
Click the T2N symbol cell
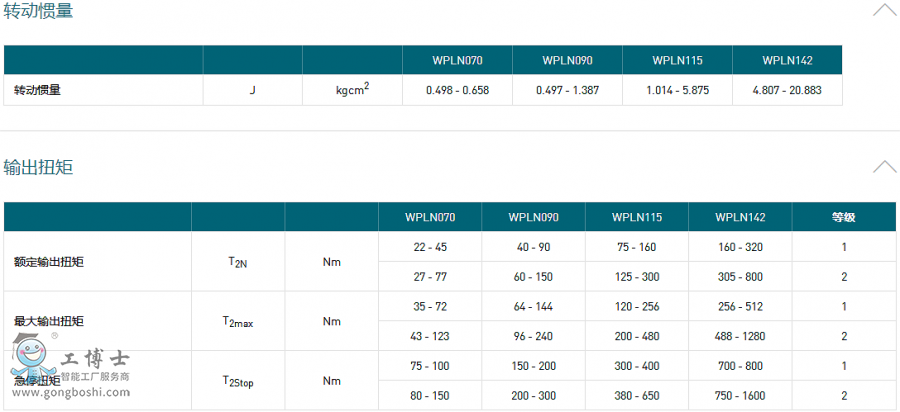click(237, 262)
